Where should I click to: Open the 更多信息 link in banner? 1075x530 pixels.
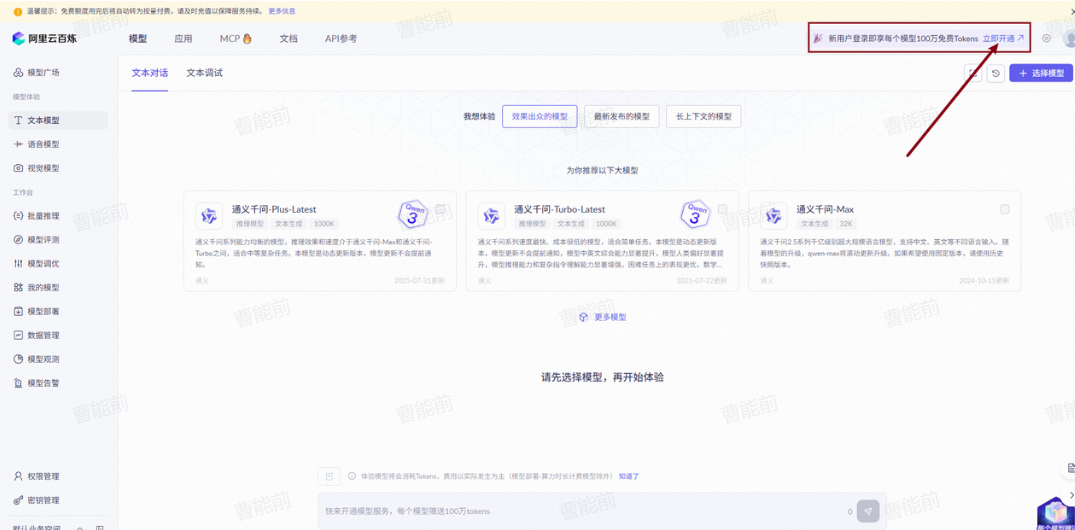point(281,11)
